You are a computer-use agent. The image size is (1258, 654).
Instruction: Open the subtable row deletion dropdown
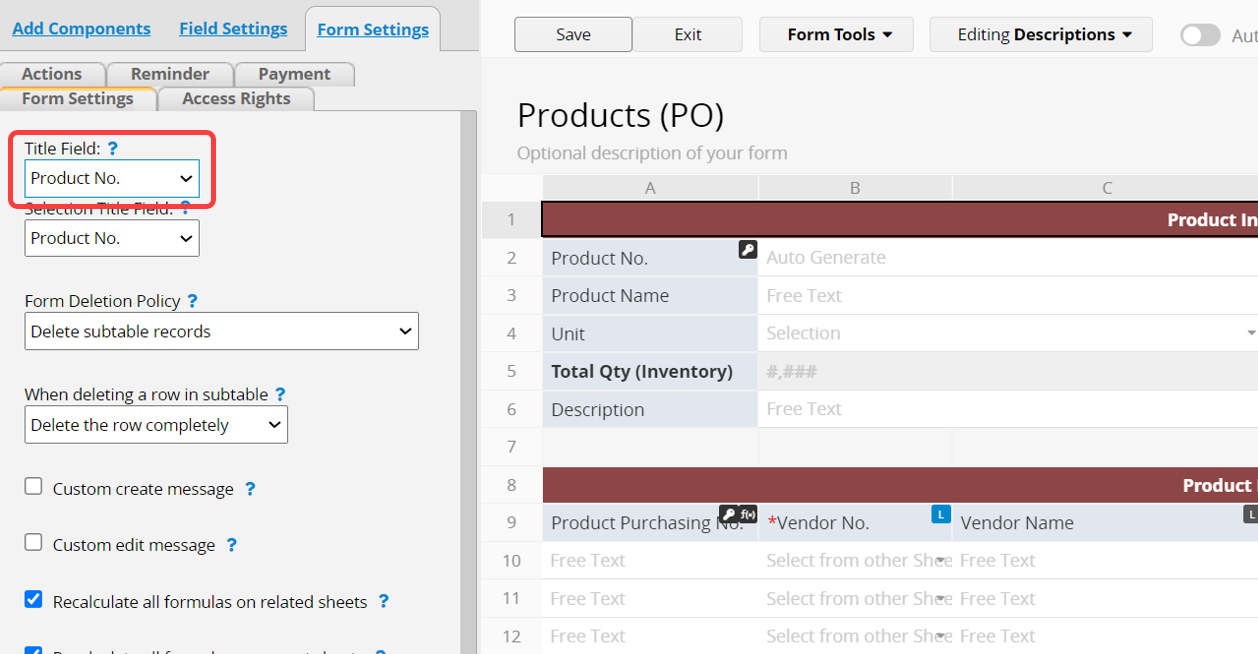point(156,425)
